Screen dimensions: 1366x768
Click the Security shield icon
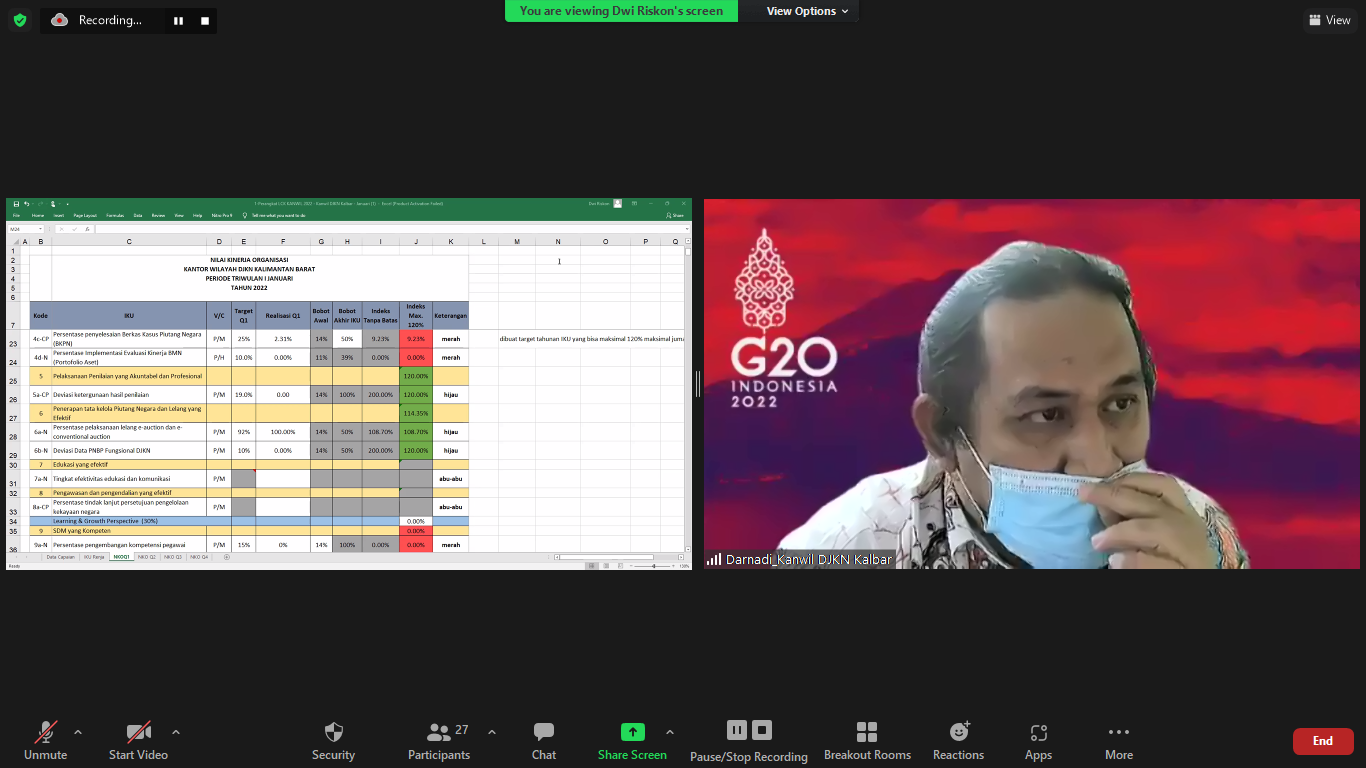(334, 732)
